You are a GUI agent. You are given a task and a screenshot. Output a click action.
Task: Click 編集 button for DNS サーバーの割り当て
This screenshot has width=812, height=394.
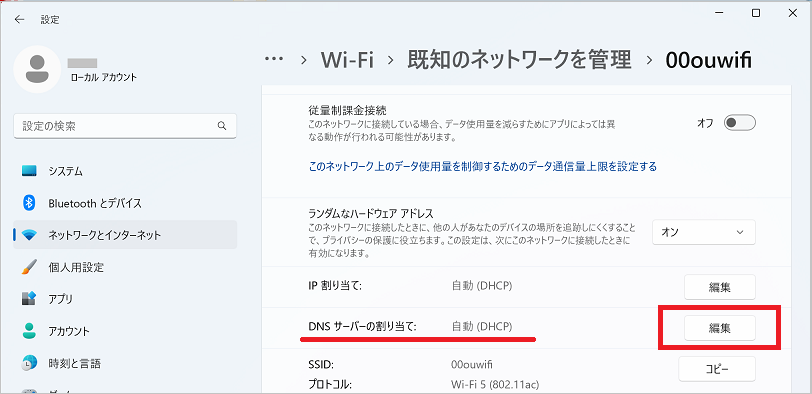click(720, 328)
